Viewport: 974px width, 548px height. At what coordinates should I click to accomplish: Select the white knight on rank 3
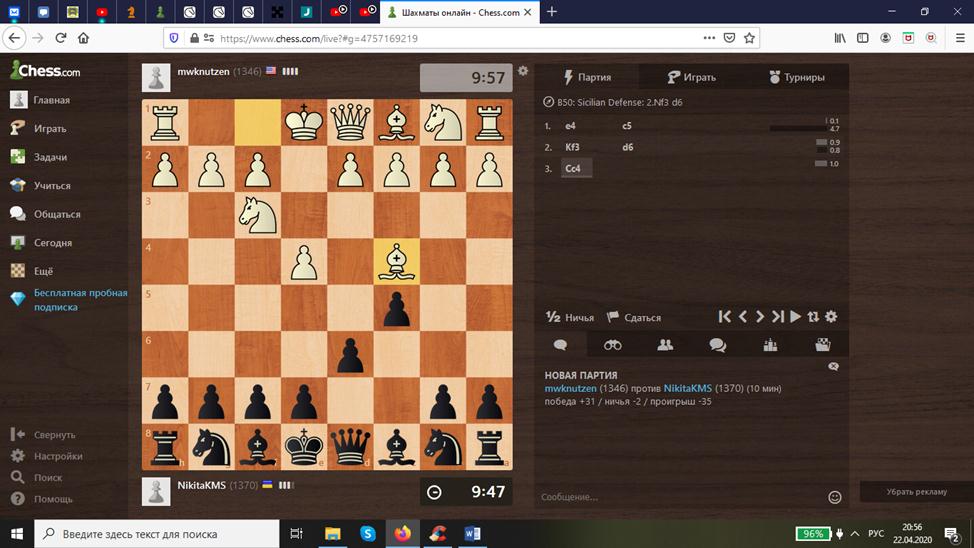point(257,215)
